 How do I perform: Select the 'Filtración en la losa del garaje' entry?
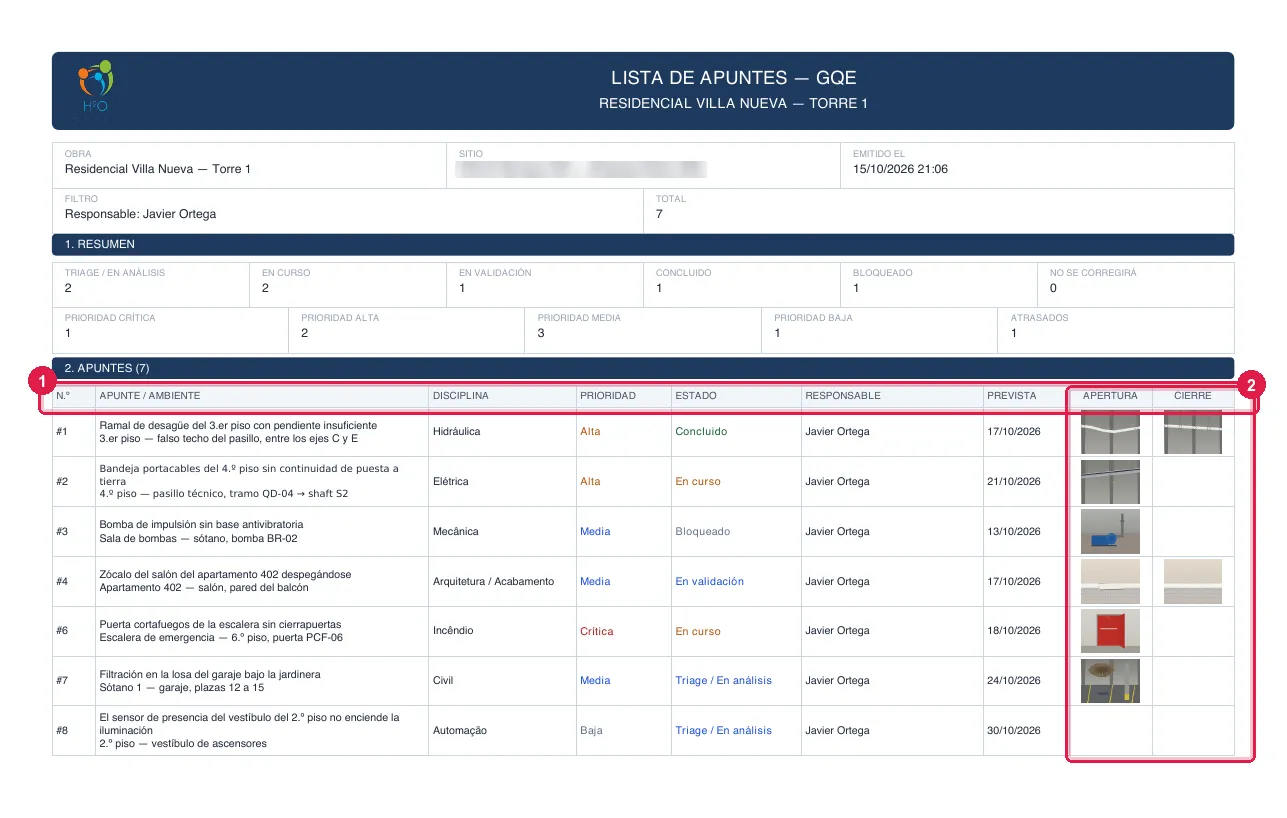point(210,674)
